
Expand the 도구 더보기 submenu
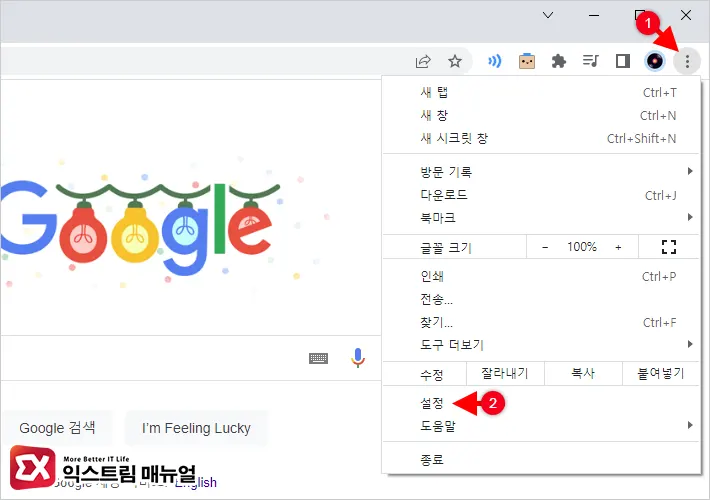[541, 345]
